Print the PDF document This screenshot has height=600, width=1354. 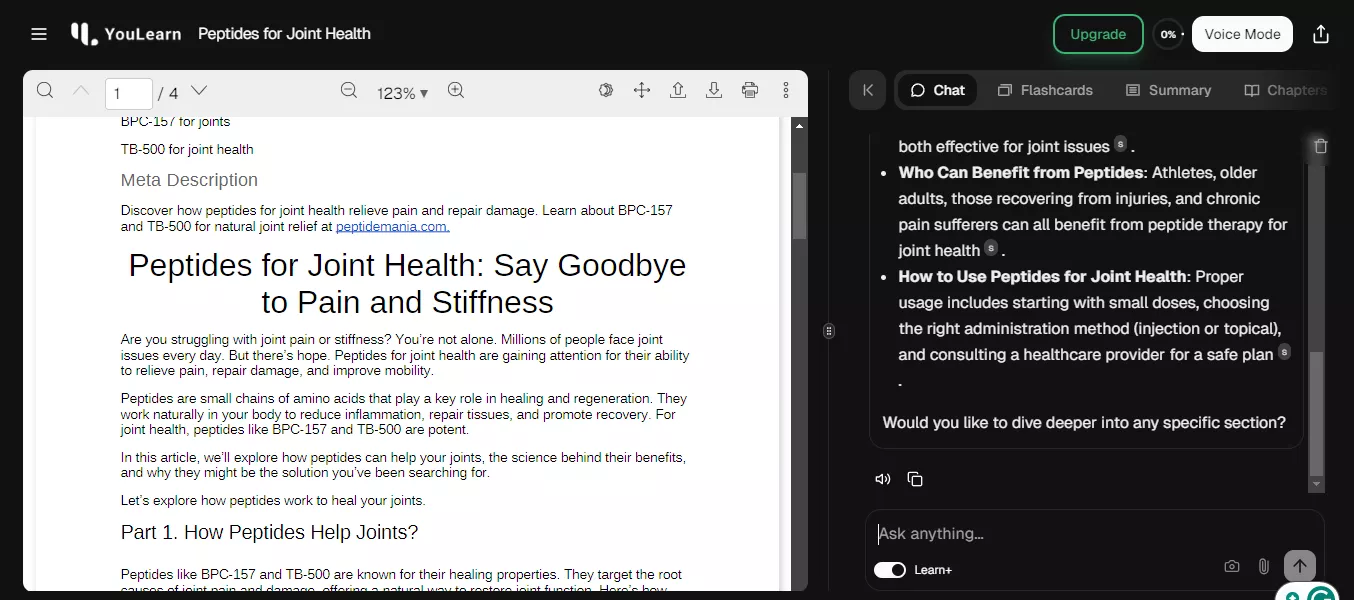[750, 91]
